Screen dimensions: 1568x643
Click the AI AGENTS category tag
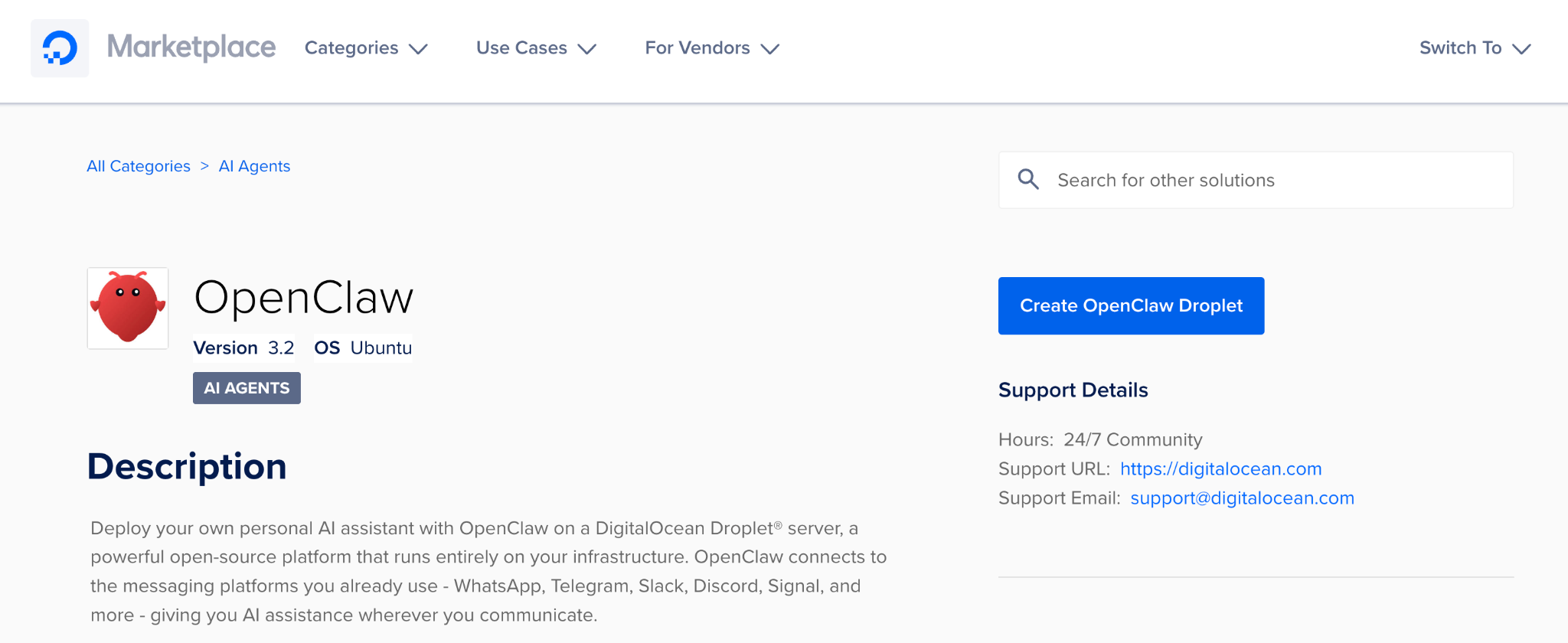coord(247,388)
